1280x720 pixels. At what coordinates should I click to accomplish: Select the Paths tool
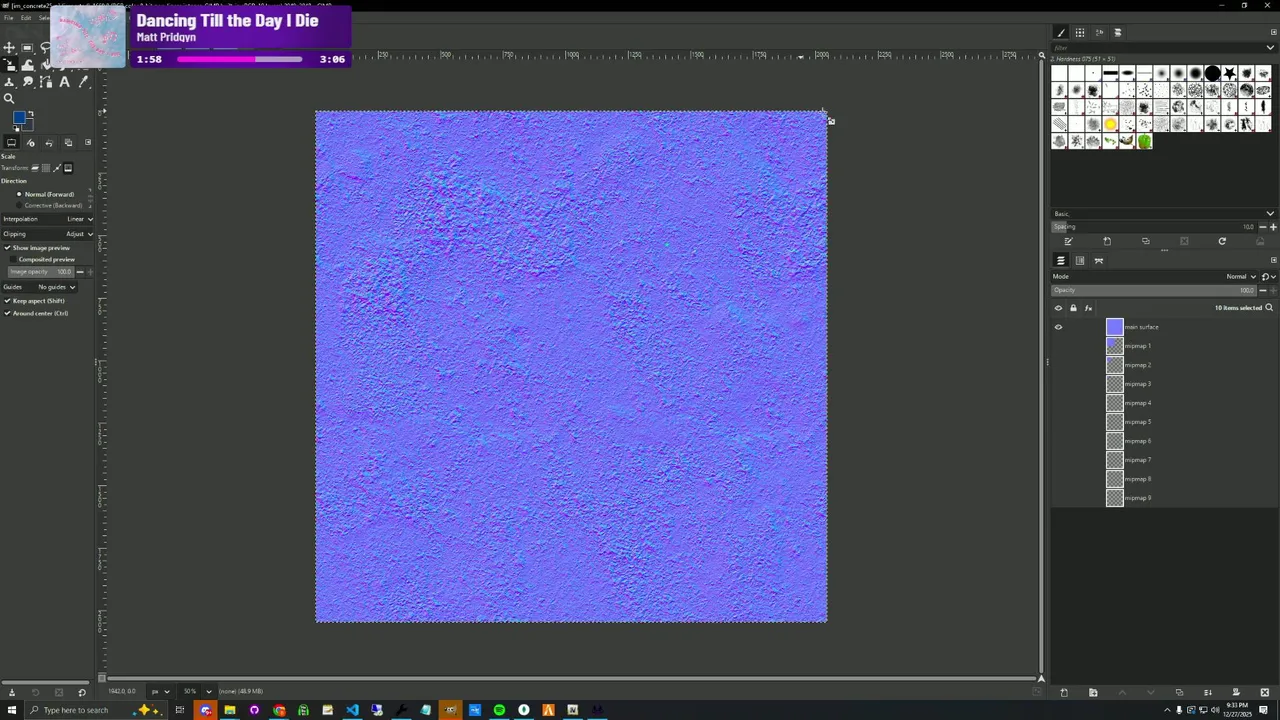tap(45, 82)
